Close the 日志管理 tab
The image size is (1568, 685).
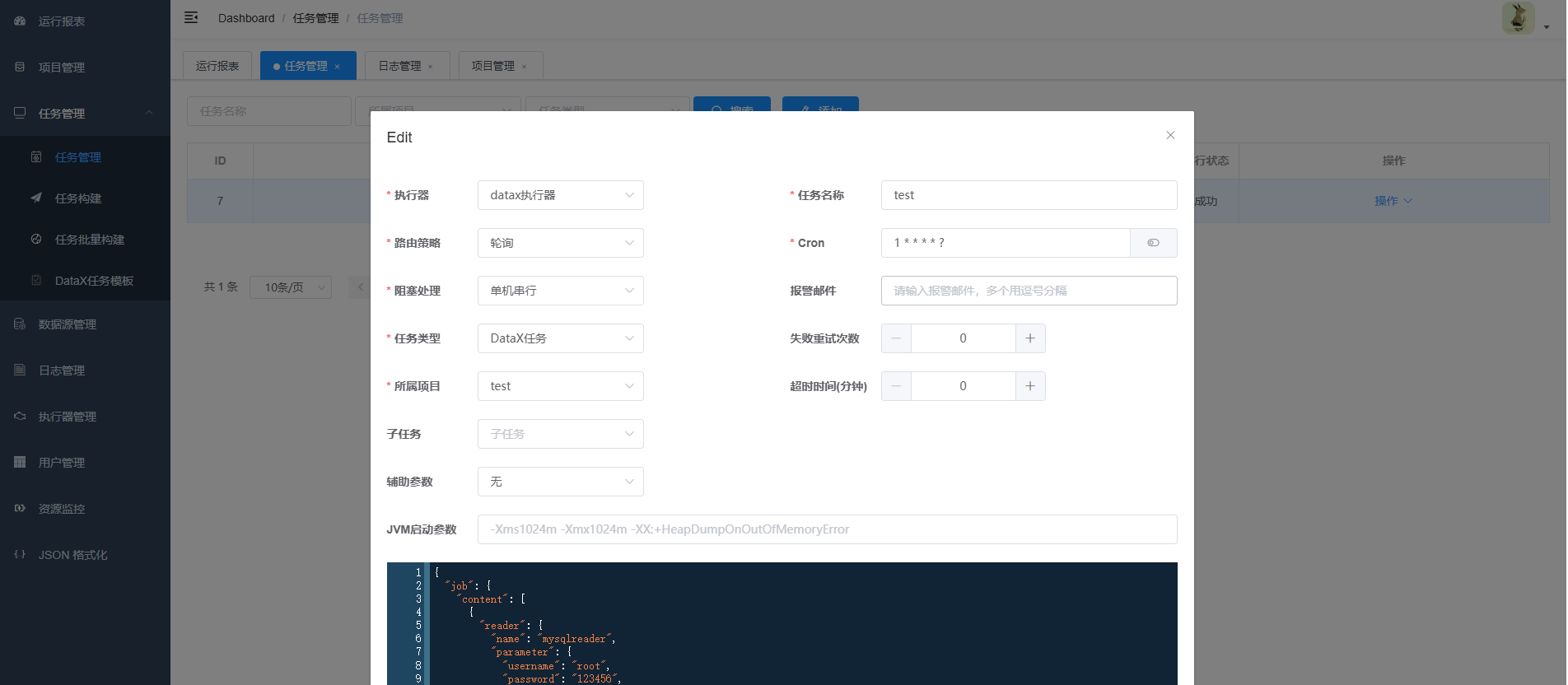(x=431, y=67)
